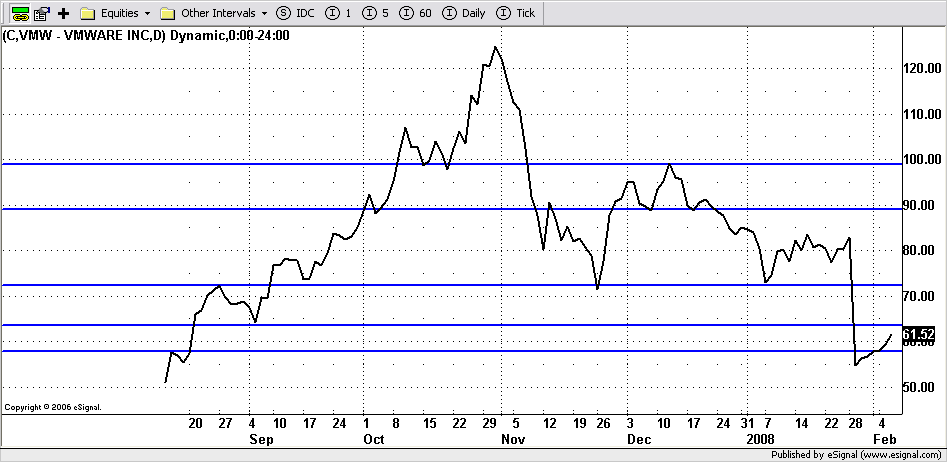The image size is (947, 462).
Task: Click the 61.52 current price label
Action: pos(919,334)
